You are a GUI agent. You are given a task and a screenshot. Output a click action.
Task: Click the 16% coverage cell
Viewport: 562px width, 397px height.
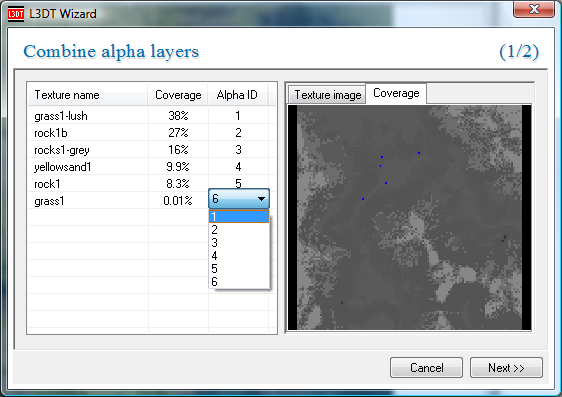(178, 150)
